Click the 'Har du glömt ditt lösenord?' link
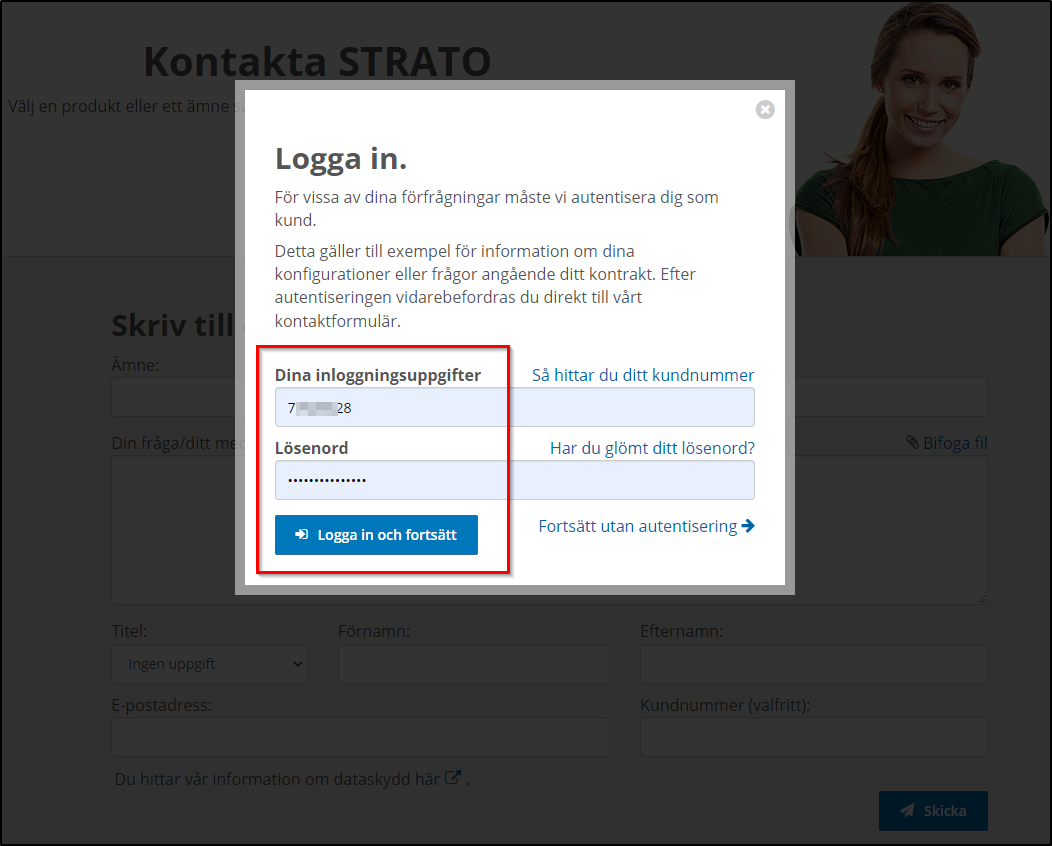This screenshot has width=1052, height=846. pos(652,448)
